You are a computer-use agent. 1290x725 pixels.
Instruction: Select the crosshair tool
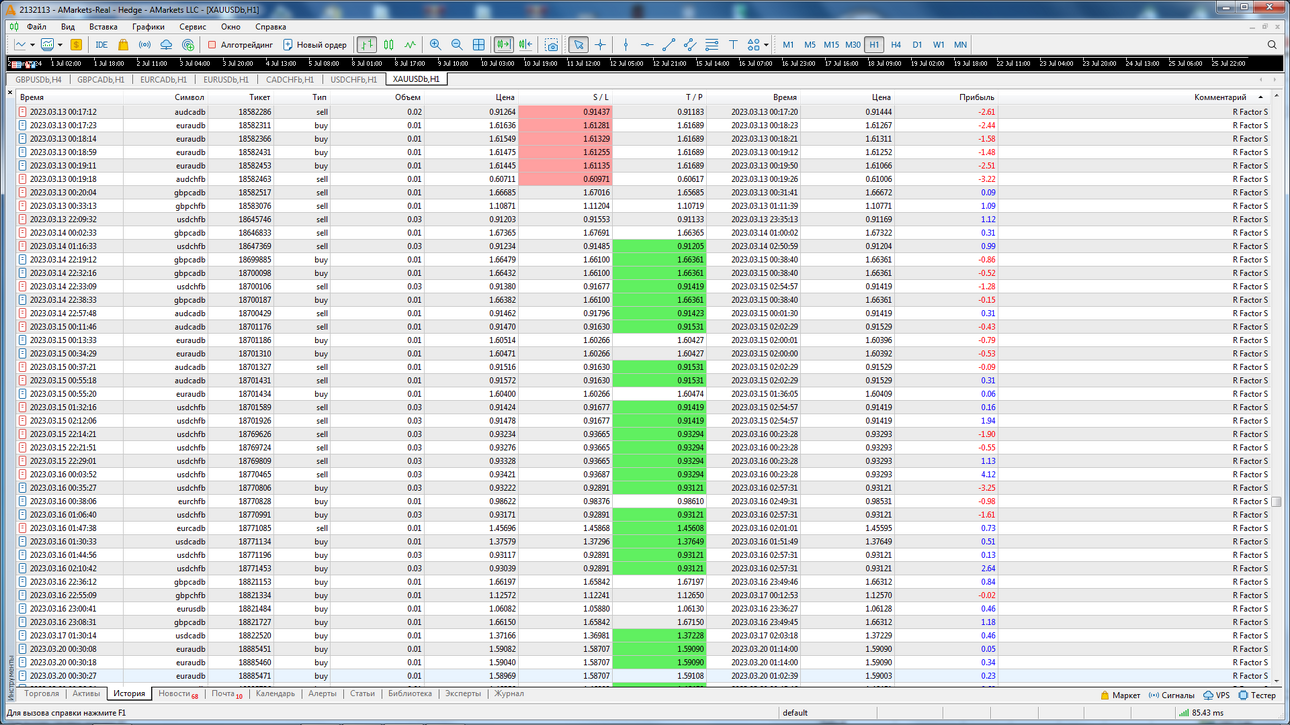click(600, 45)
